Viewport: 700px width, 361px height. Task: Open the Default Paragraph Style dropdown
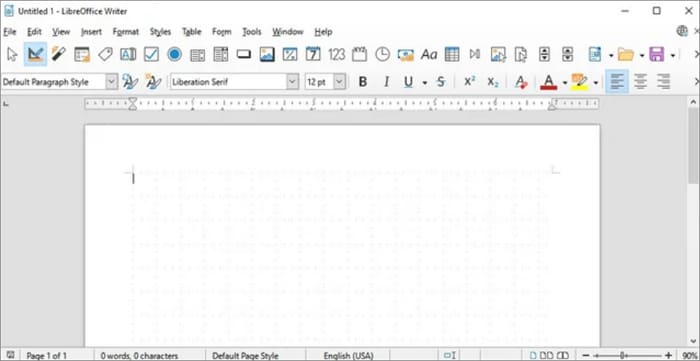pos(112,82)
